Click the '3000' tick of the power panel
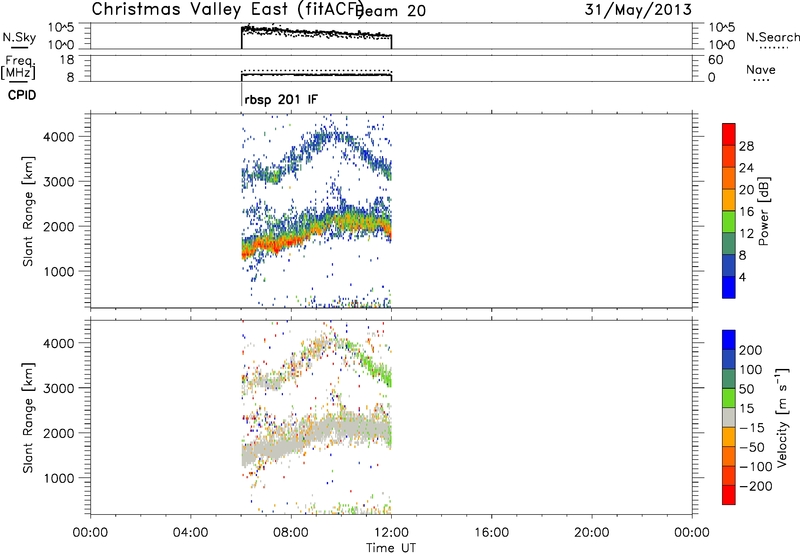This screenshot has width=800, height=554. point(58,182)
